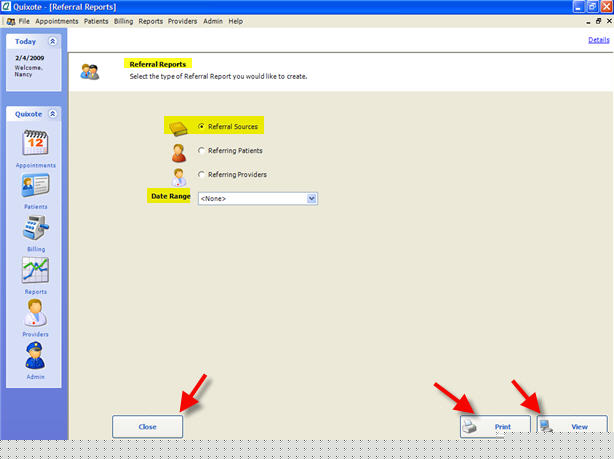Open the Patients menu
Image resolution: width=614 pixels, height=459 pixels.
pyautogui.click(x=96, y=21)
